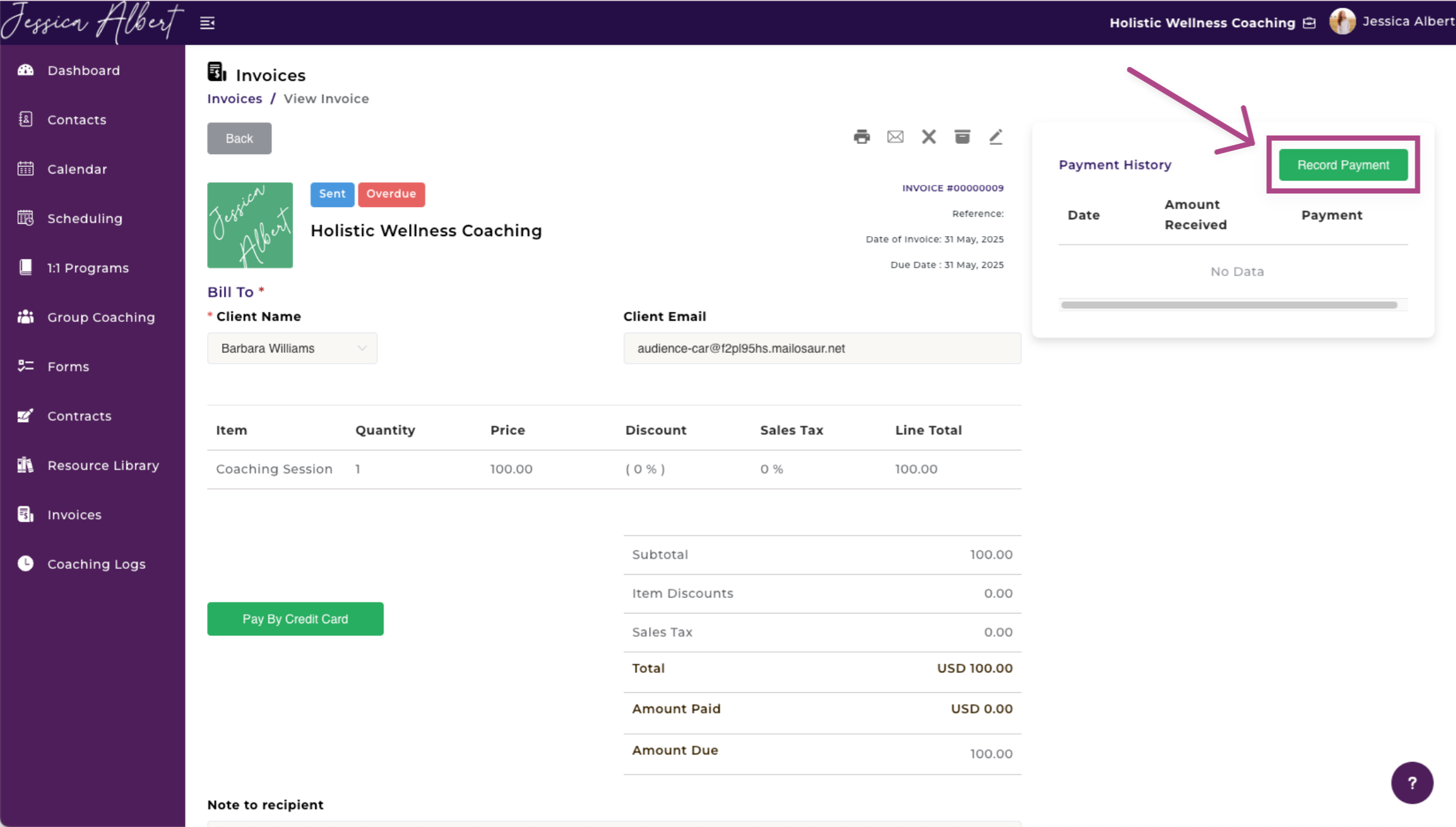Click the Coaching Session item cell

coord(274,469)
